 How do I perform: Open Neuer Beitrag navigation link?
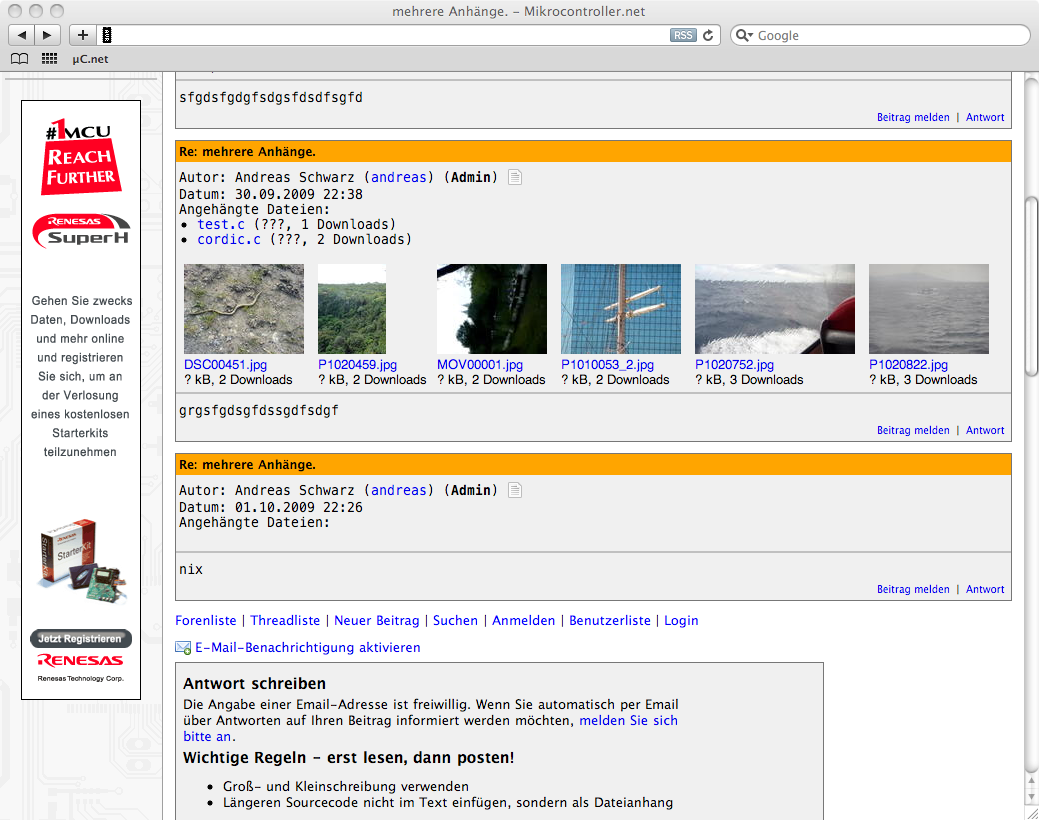point(376,620)
